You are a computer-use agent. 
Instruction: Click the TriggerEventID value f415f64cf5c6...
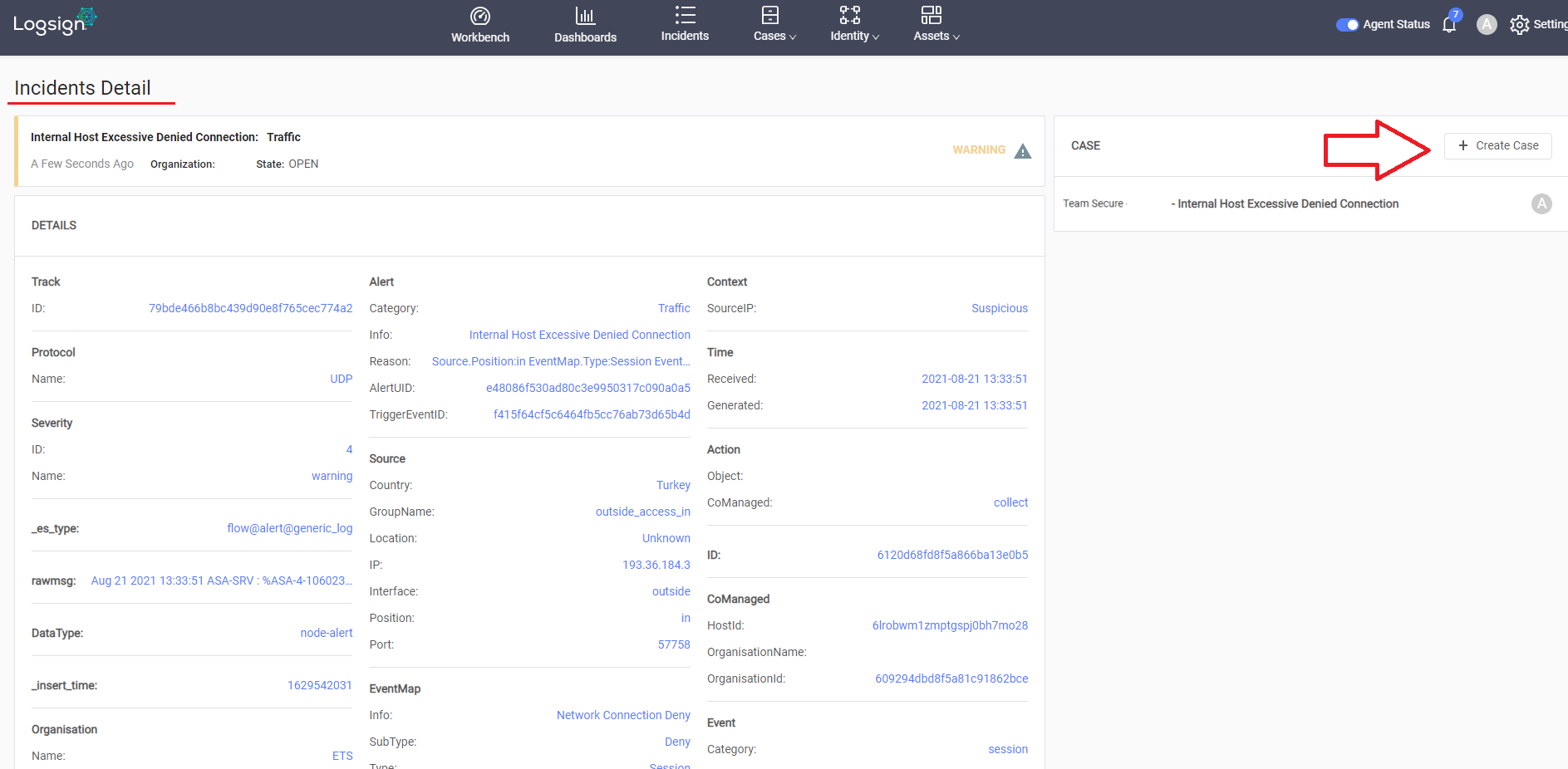point(592,414)
